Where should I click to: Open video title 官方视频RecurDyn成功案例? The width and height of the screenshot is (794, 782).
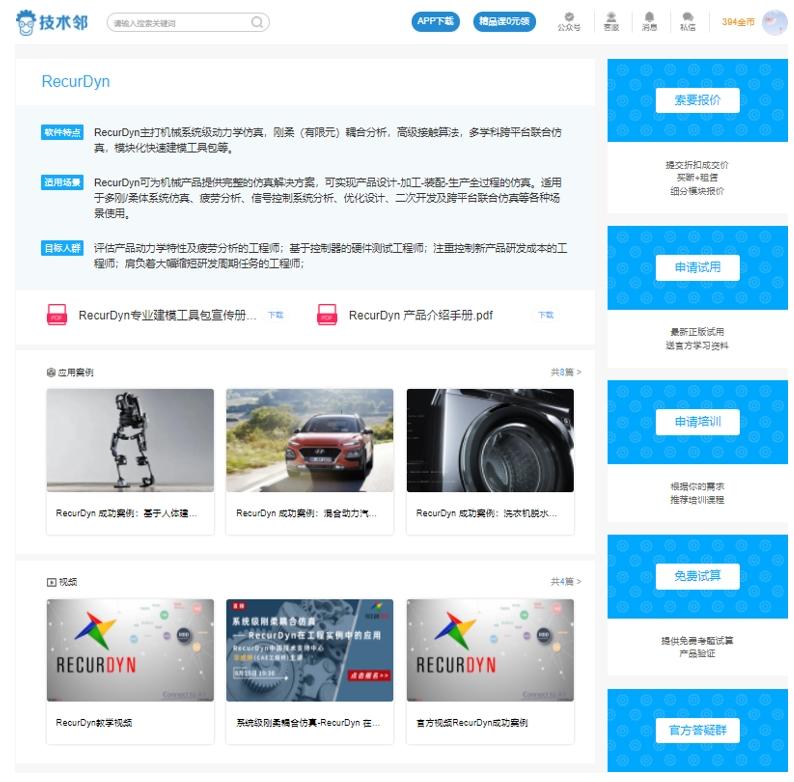pos(472,723)
